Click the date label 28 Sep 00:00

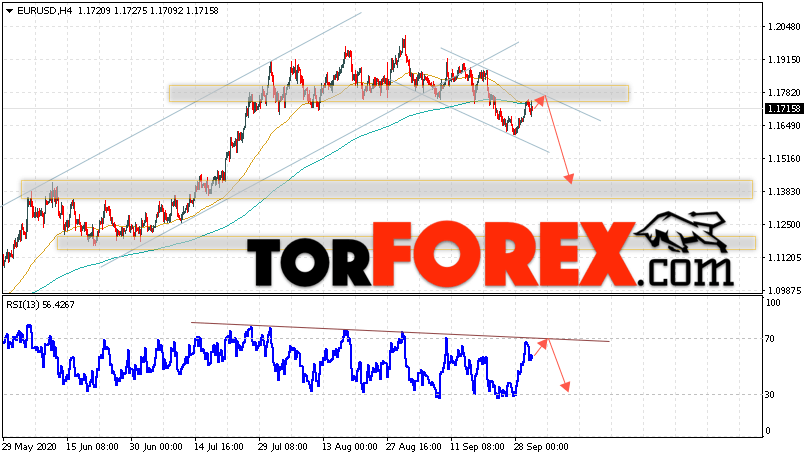click(x=541, y=447)
